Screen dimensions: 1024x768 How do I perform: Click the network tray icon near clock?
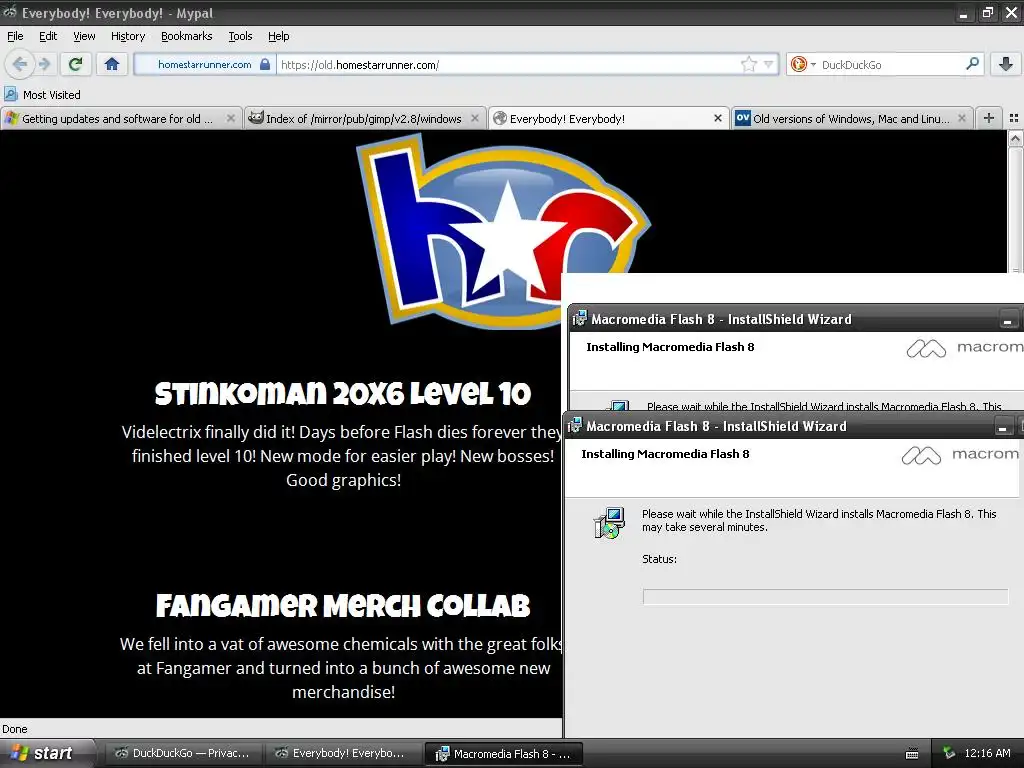[948, 753]
